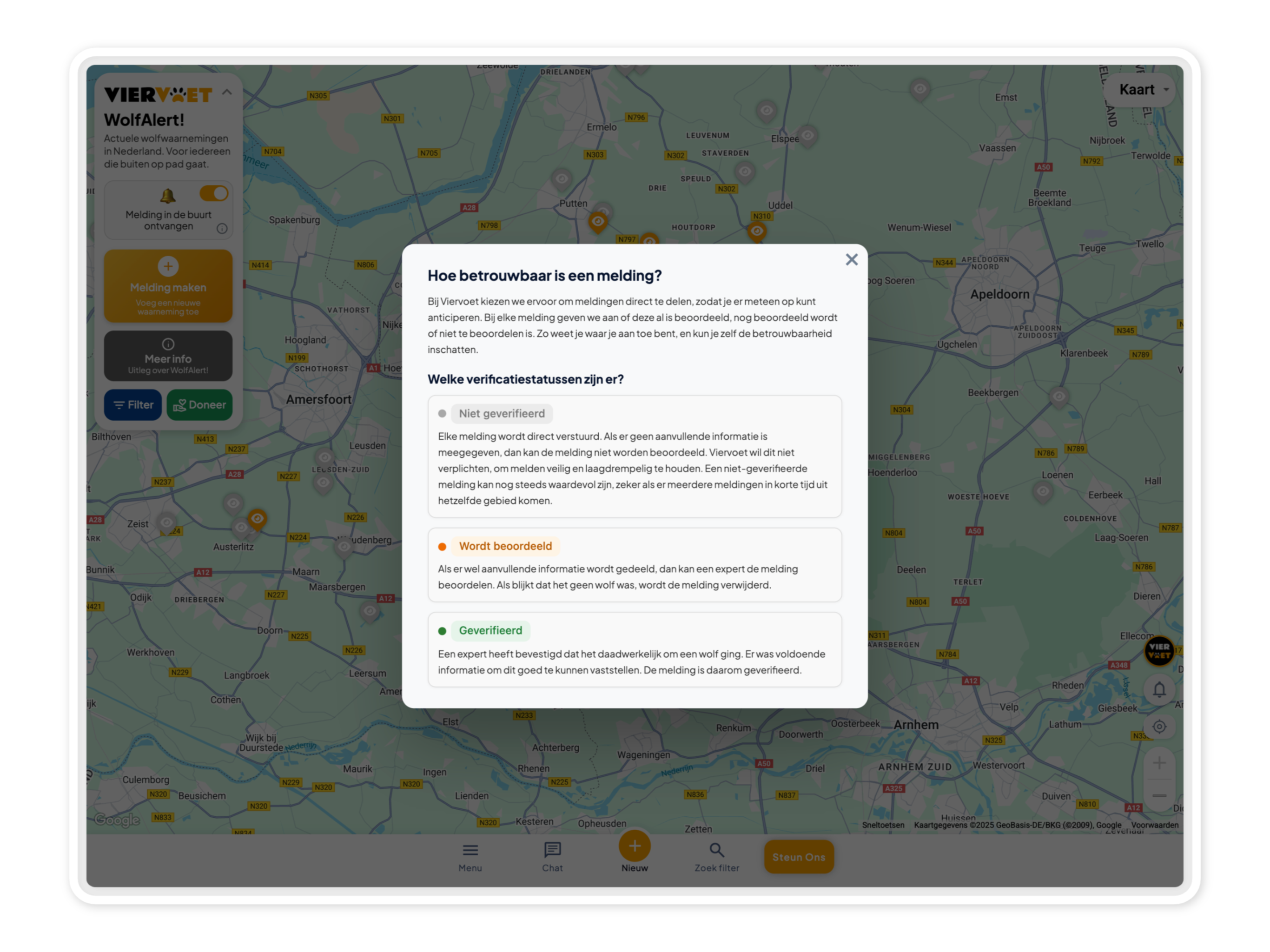The height and width of the screenshot is (952, 1270).
Task: Open 'Zoek filter' in bottom bar
Action: (x=716, y=857)
